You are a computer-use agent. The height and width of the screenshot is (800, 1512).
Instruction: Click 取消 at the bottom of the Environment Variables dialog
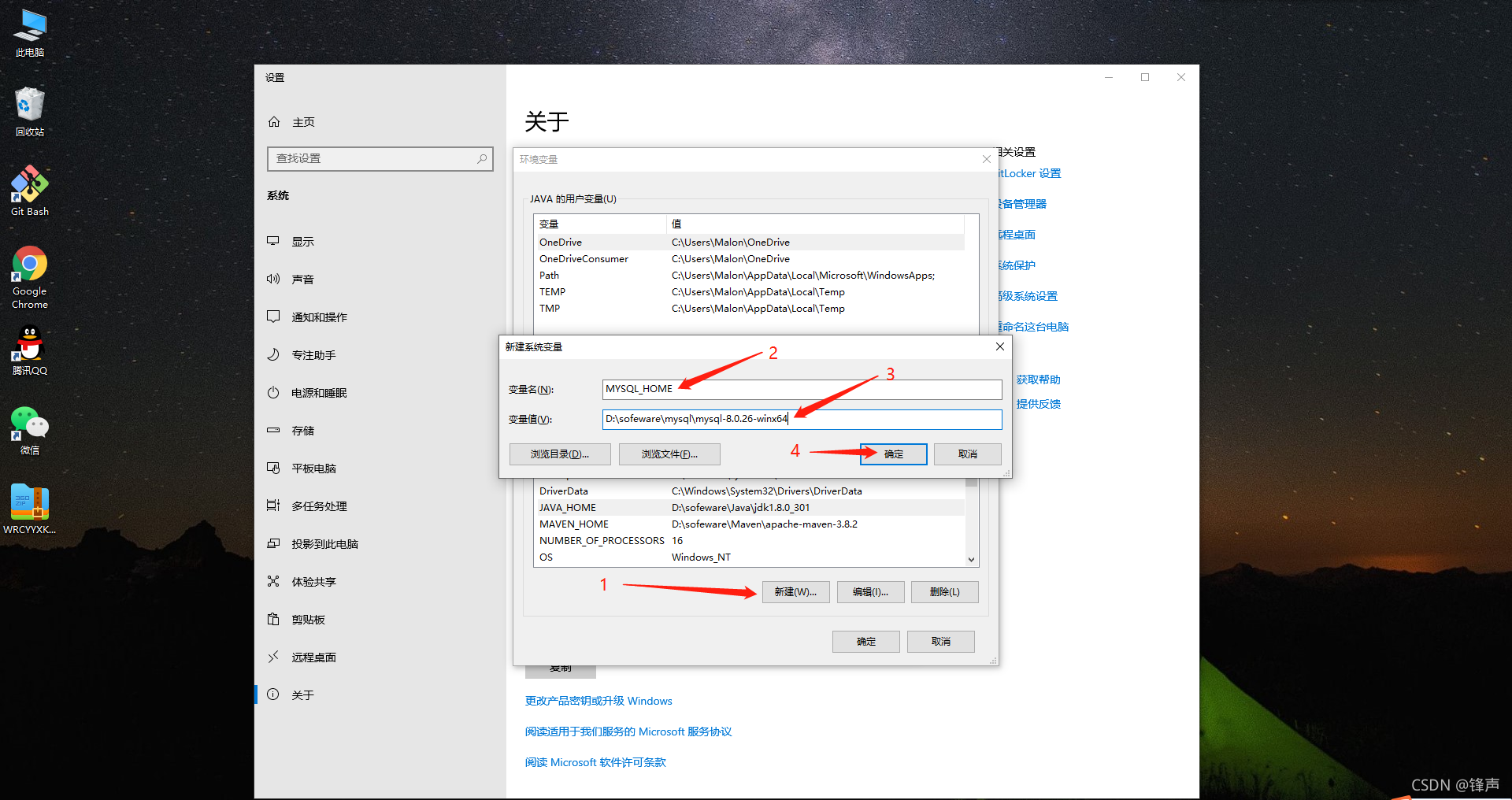pos(940,642)
